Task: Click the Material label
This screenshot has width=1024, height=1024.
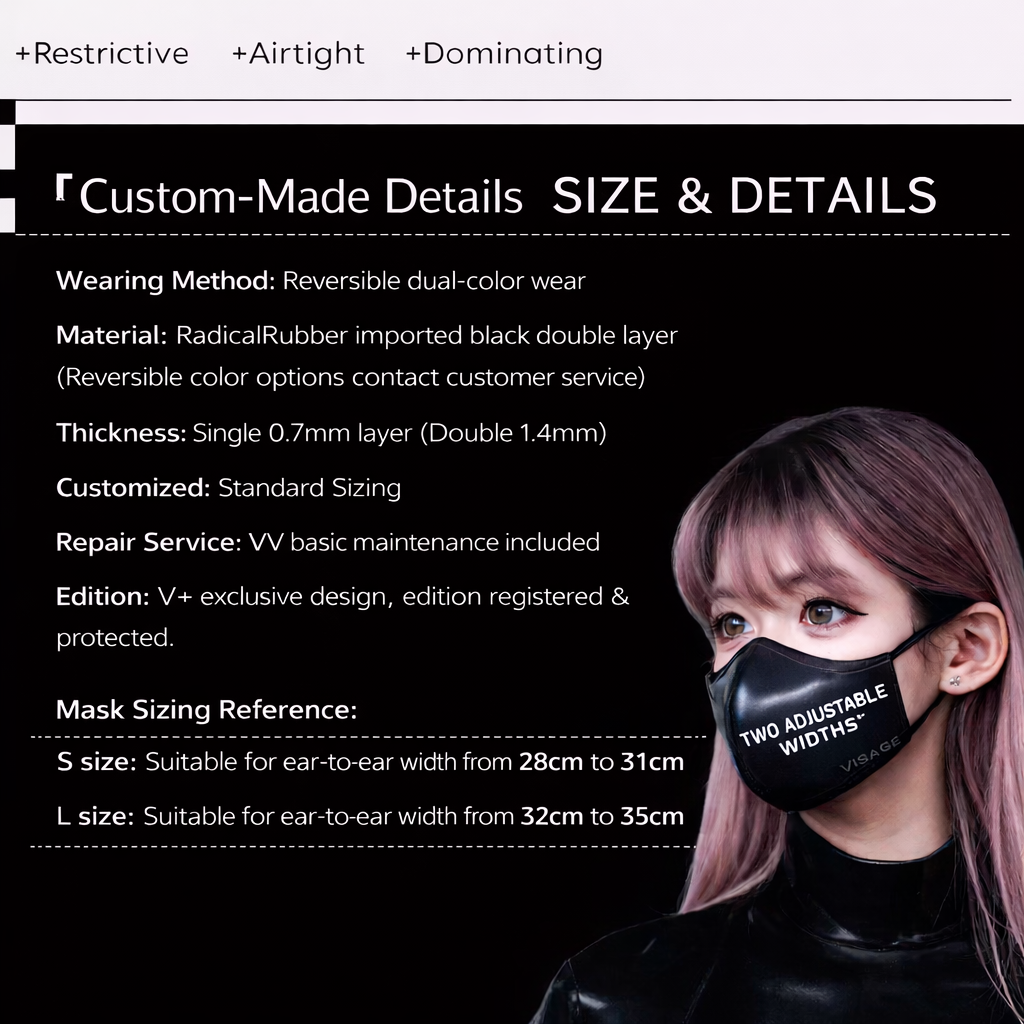Action: [x=111, y=335]
